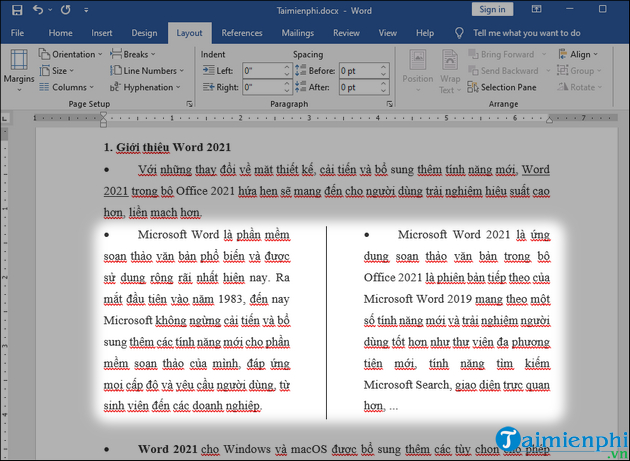
Task: Open the Columns menu
Action: pos(66,87)
